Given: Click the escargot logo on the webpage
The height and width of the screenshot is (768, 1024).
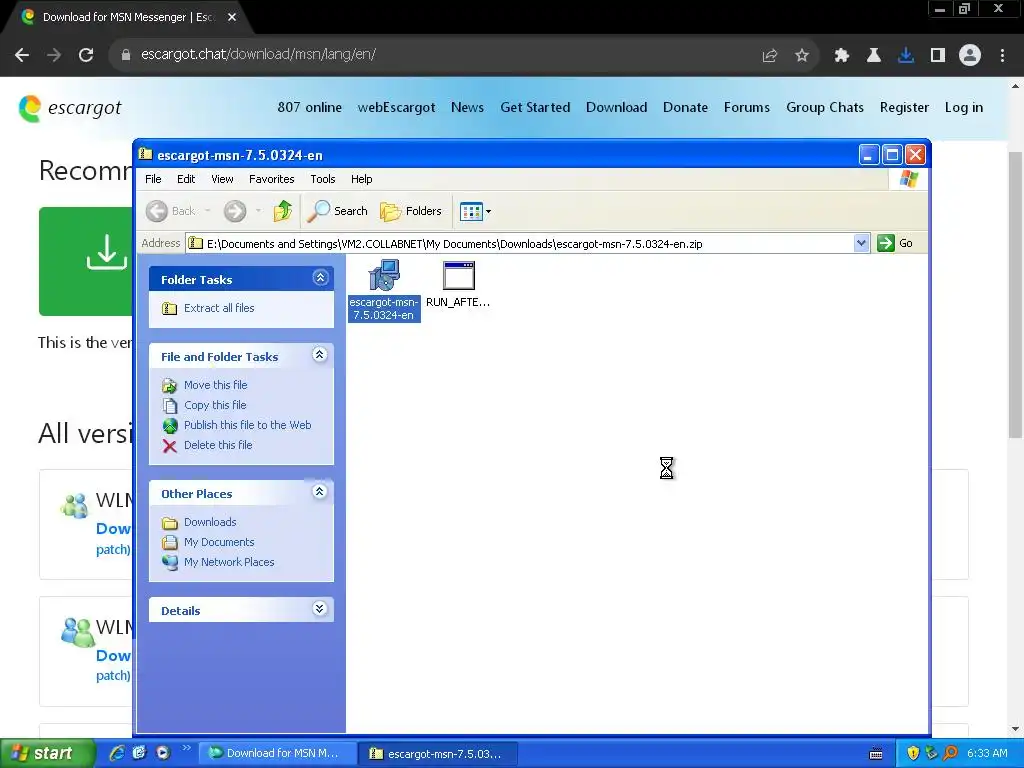Looking at the screenshot, I should coord(70,108).
